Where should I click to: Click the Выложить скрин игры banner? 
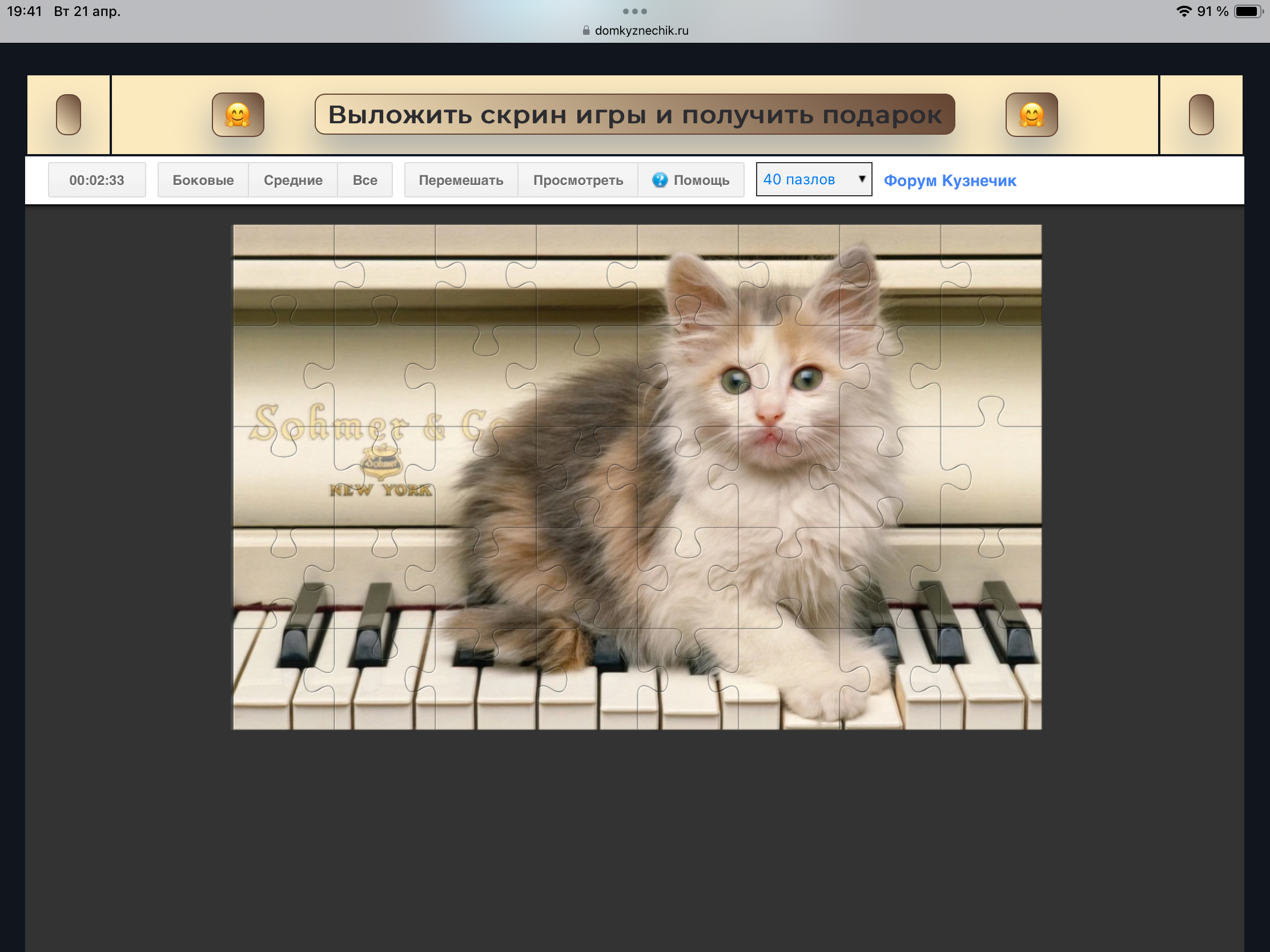click(634, 115)
